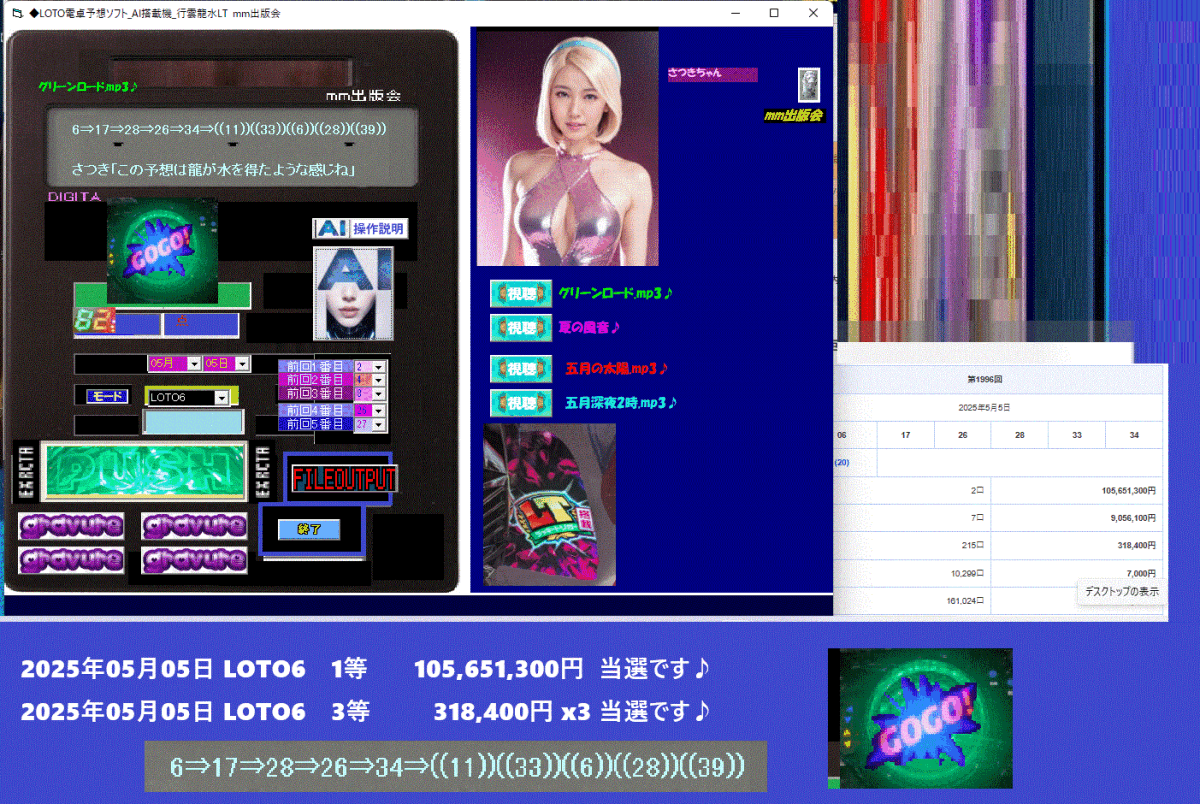Image resolution: width=1200 pixels, height=804 pixels.
Task: Click the LT machine photo thumbnail
Action: [x=548, y=505]
